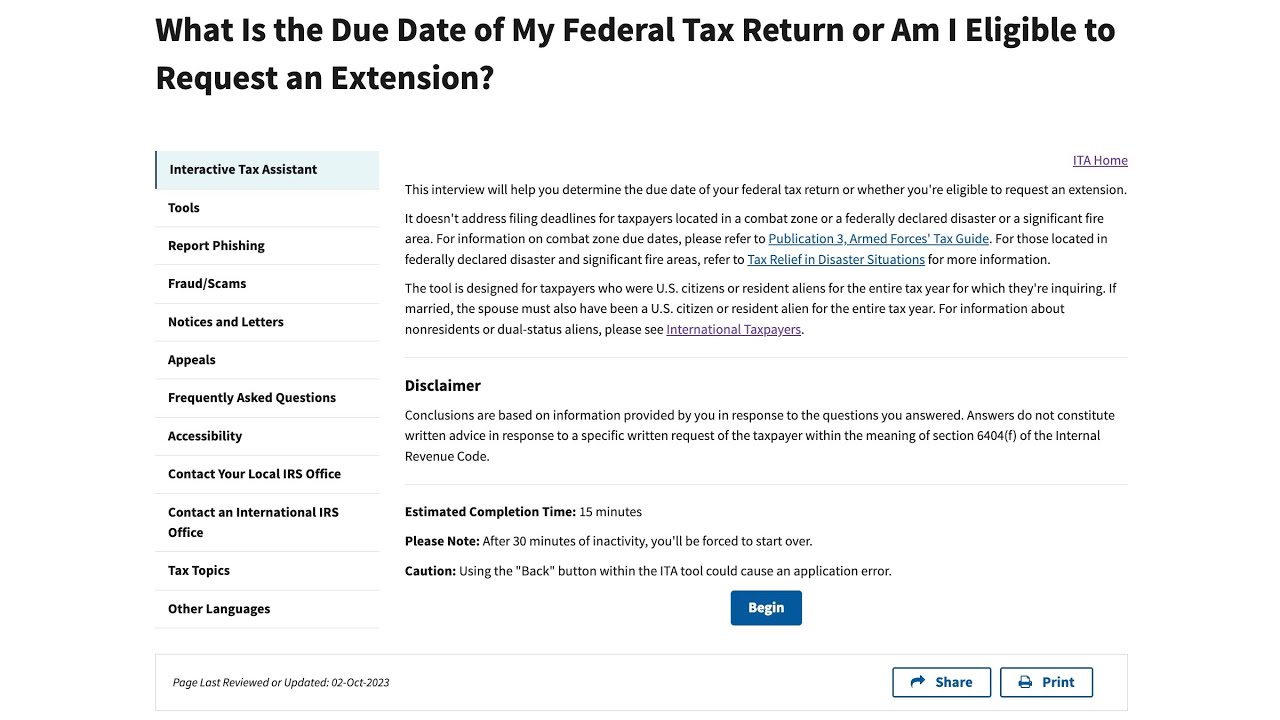This screenshot has width=1280, height=720.
Task: Open Publication 3, Armed Forces' Tax Guide link
Action: pyautogui.click(x=879, y=239)
